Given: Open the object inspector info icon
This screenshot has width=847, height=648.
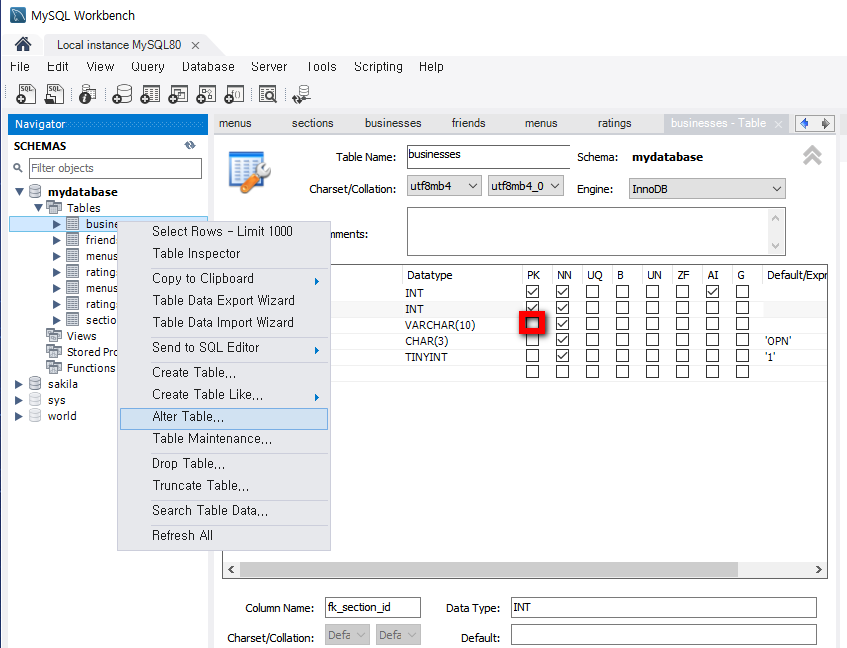Looking at the screenshot, I should [x=87, y=94].
